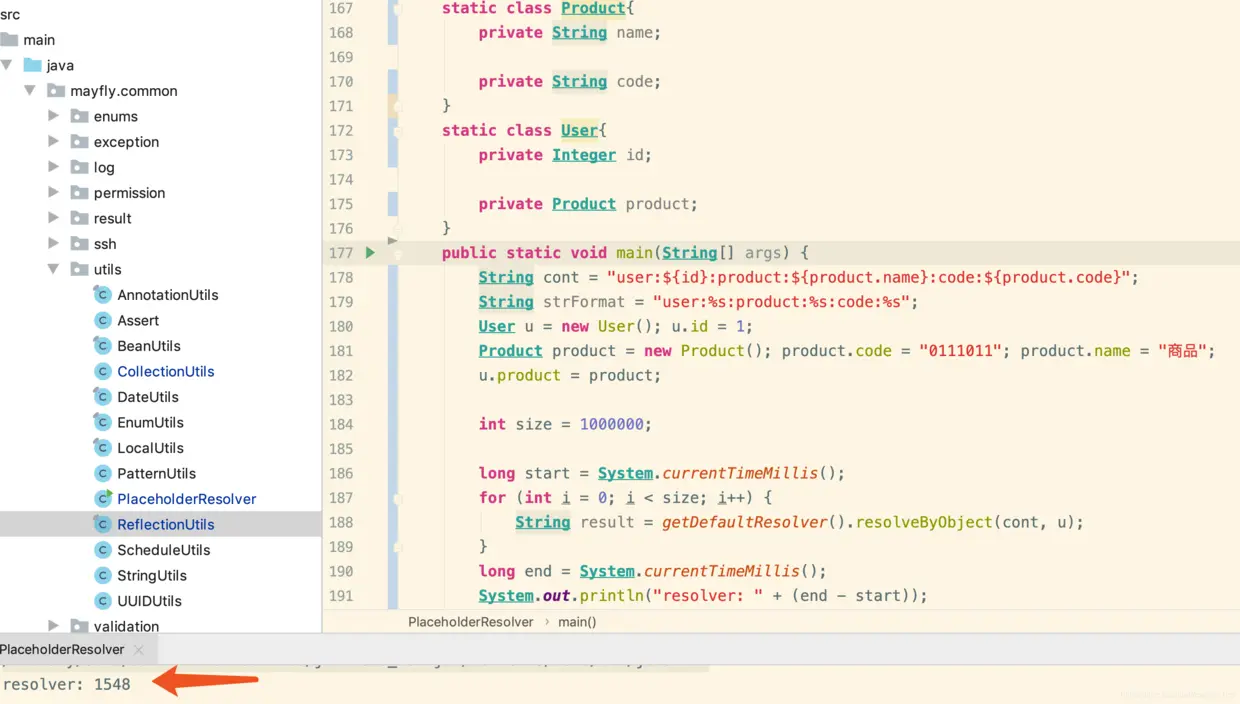Click the AnnotationUtils class icon

102,295
